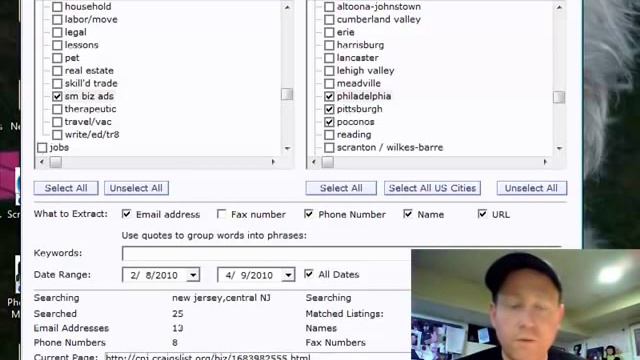Uncheck the sm biz ads checkbox
The width and height of the screenshot is (640, 360).
(57, 96)
